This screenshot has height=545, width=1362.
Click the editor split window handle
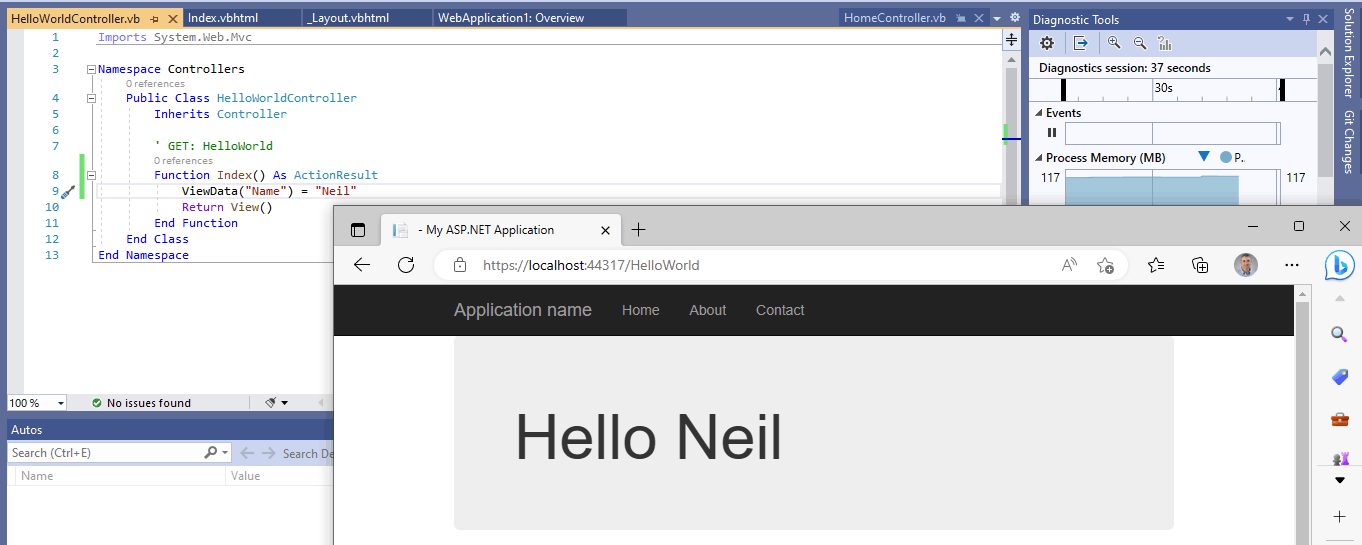pos(1011,39)
